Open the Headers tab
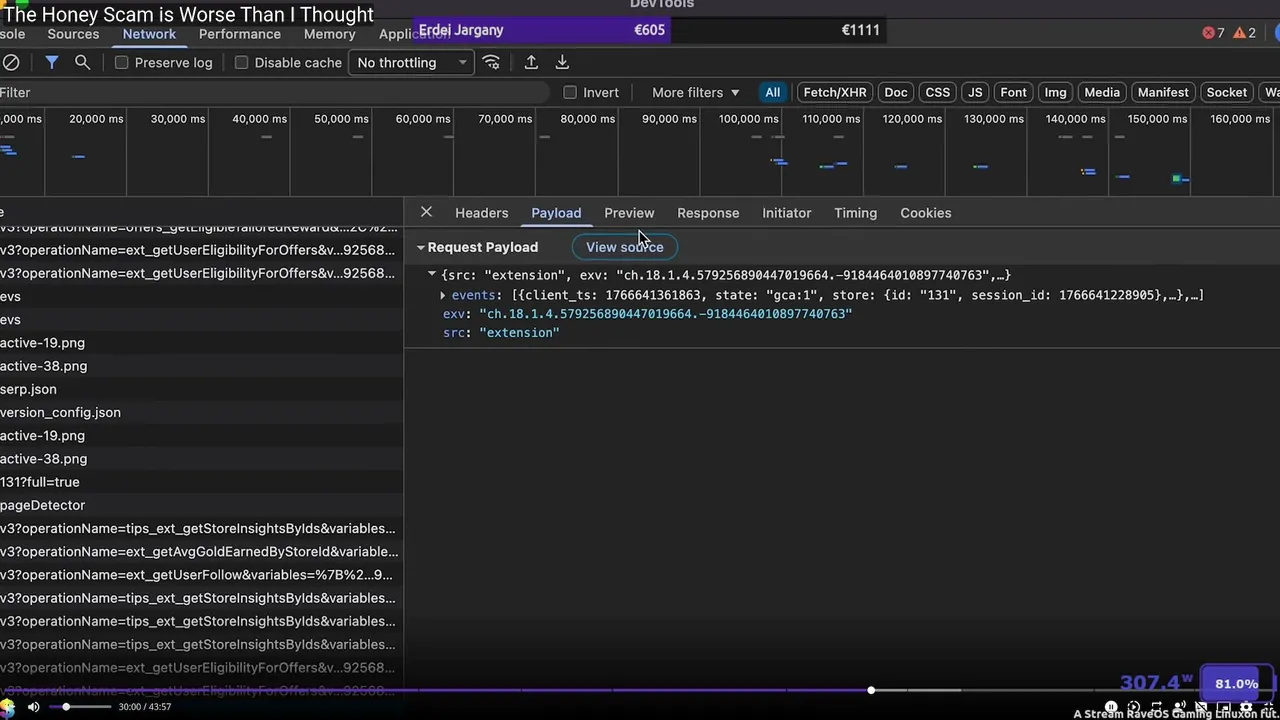This screenshot has width=1280, height=720. point(481,212)
